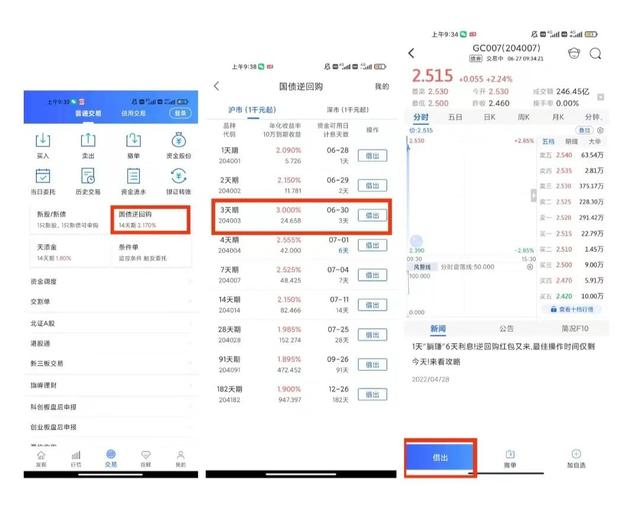Open the gear icon beside 分时冲策线 indicator
The height and width of the screenshot is (513, 640).
[530, 267]
